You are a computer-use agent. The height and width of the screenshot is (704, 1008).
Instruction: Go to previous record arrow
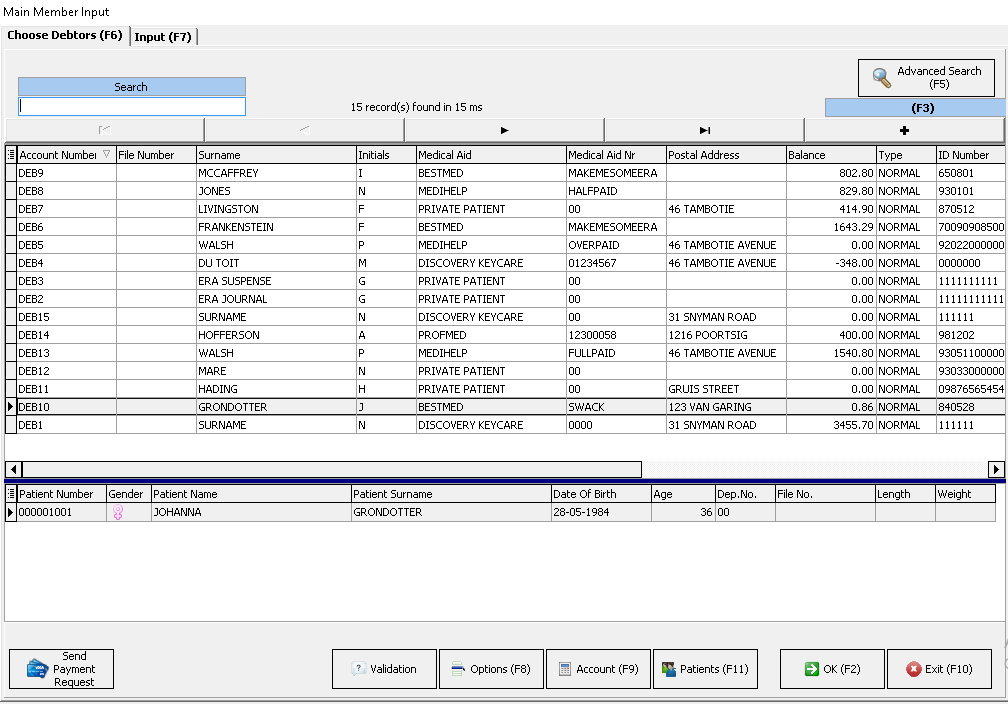pos(304,130)
